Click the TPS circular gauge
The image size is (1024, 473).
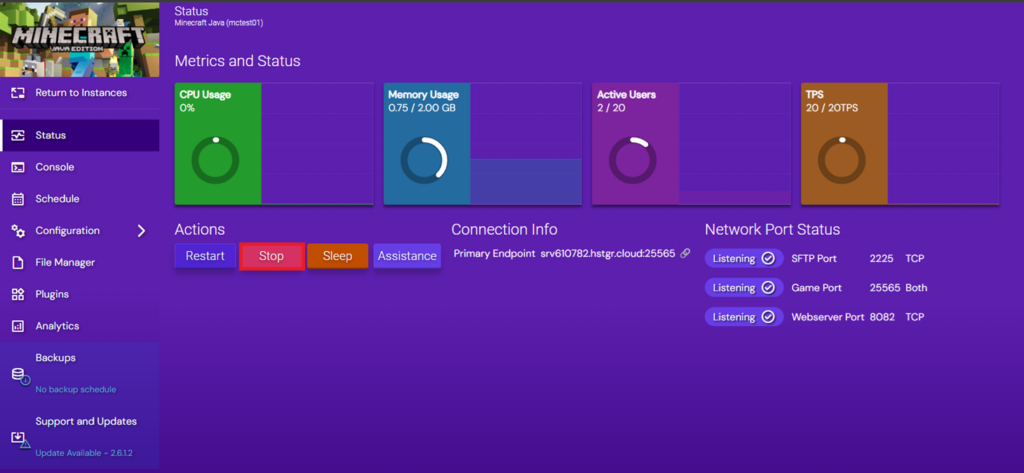point(842,160)
